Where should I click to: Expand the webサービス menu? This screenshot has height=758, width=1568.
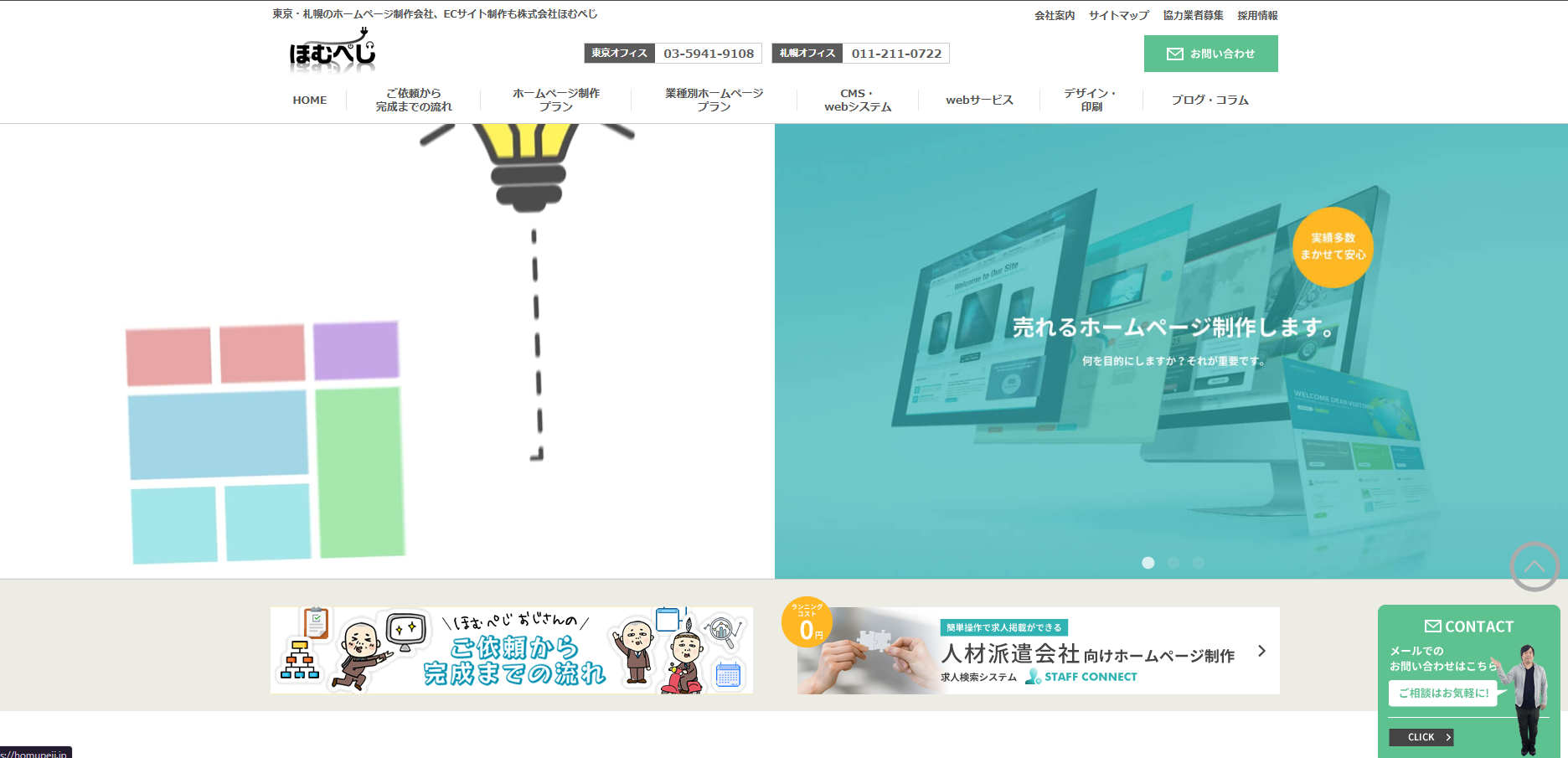click(979, 100)
